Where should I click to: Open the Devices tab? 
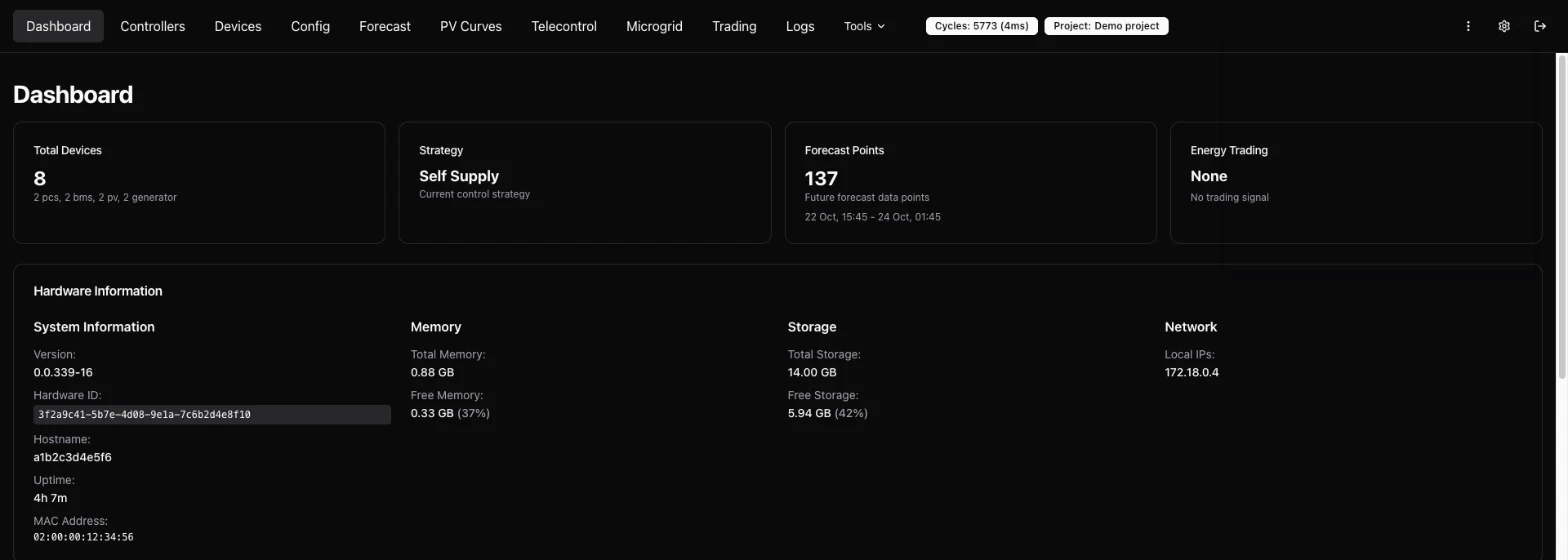pyautogui.click(x=238, y=26)
